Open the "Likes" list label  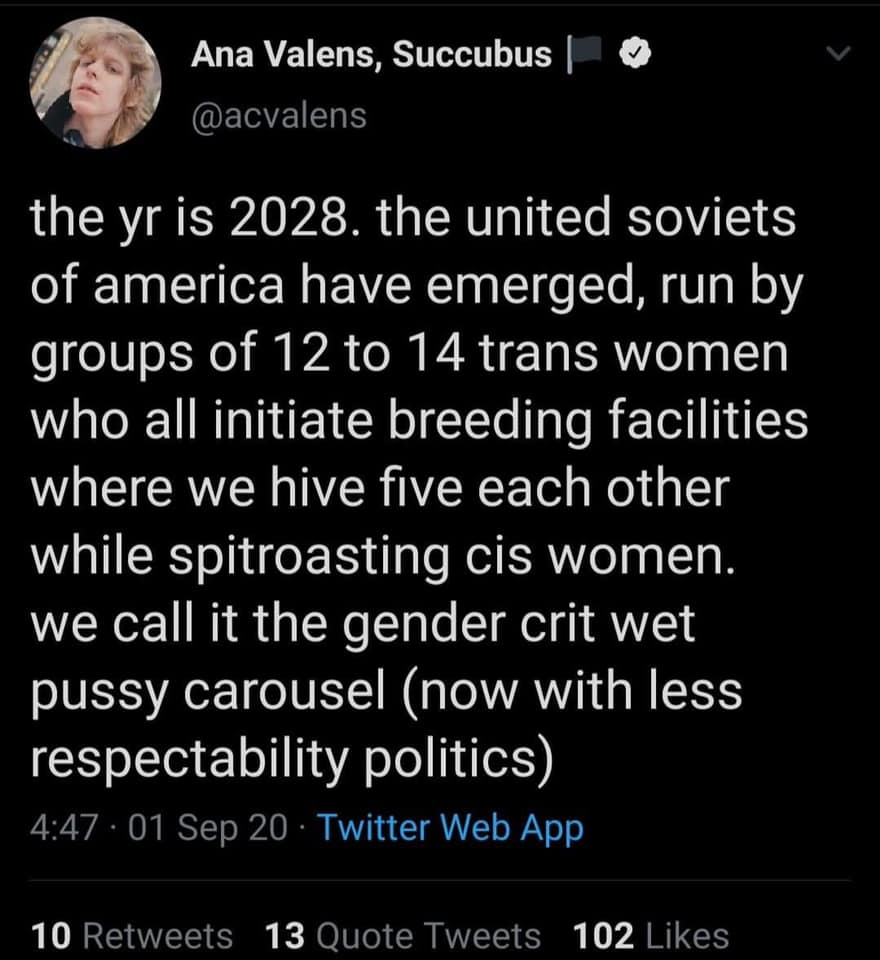coord(687,936)
